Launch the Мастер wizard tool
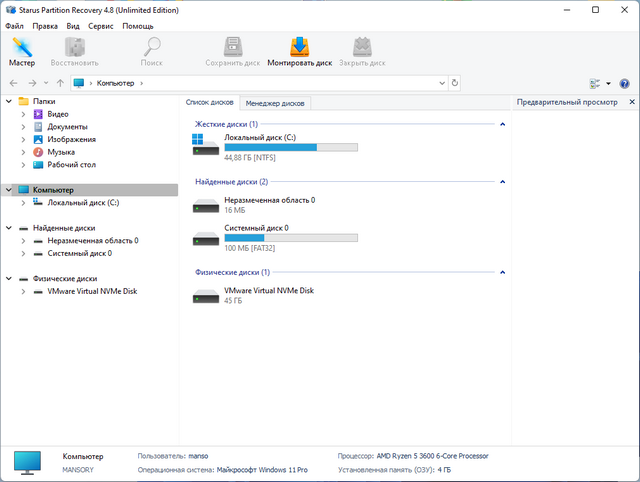Viewport: 640px width, 482px height. click(x=22, y=50)
